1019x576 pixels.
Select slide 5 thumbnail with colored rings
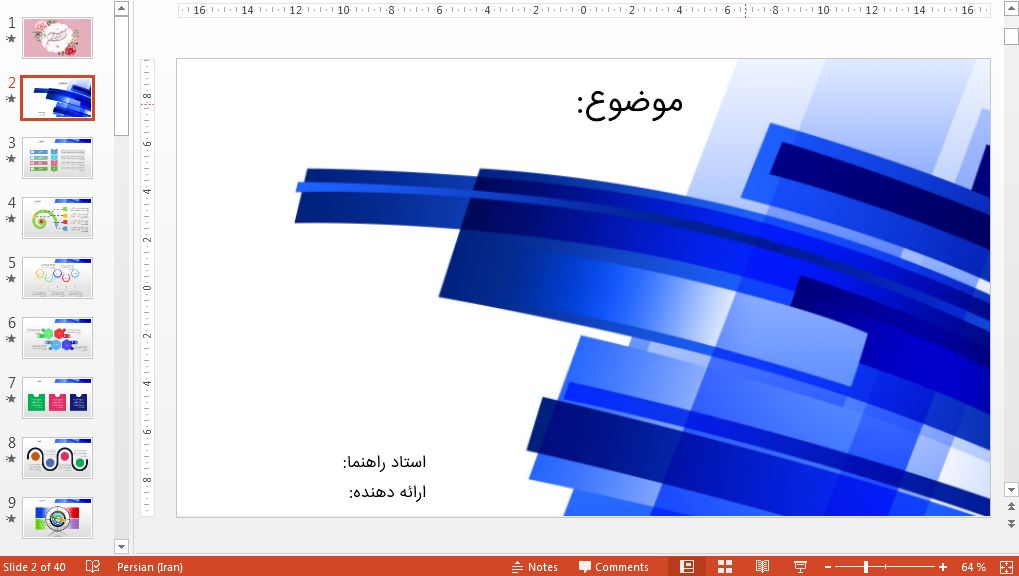point(57,277)
